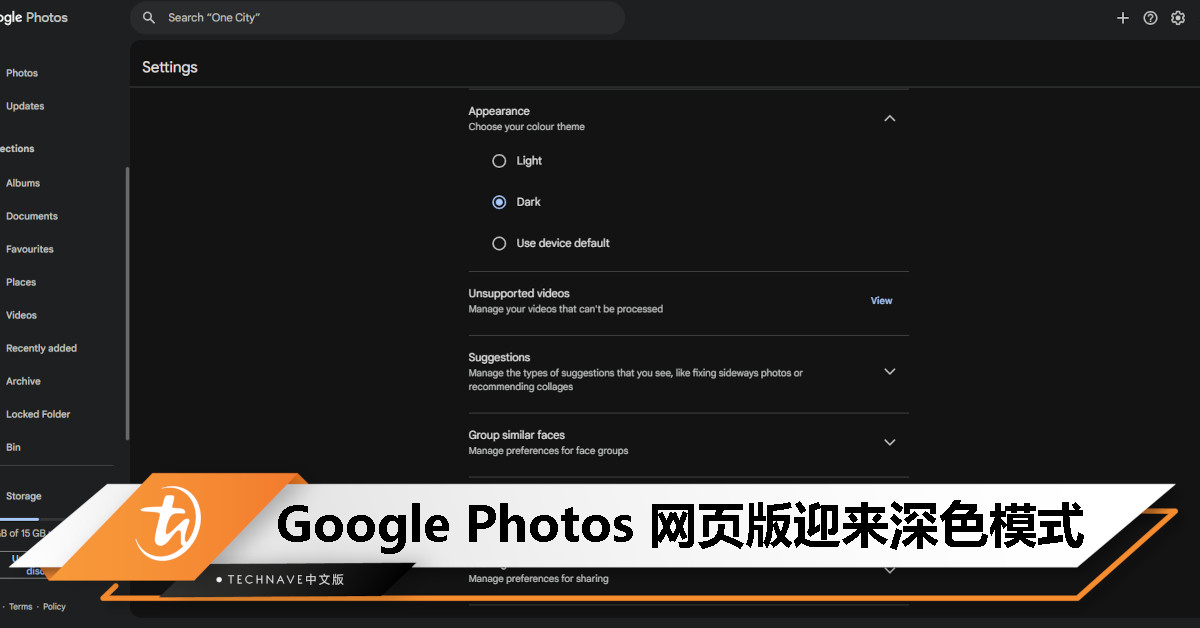The width and height of the screenshot is (1200, 628).
Task: Expand the Suggestions section chevron
Action: click(x=890, y=371)
